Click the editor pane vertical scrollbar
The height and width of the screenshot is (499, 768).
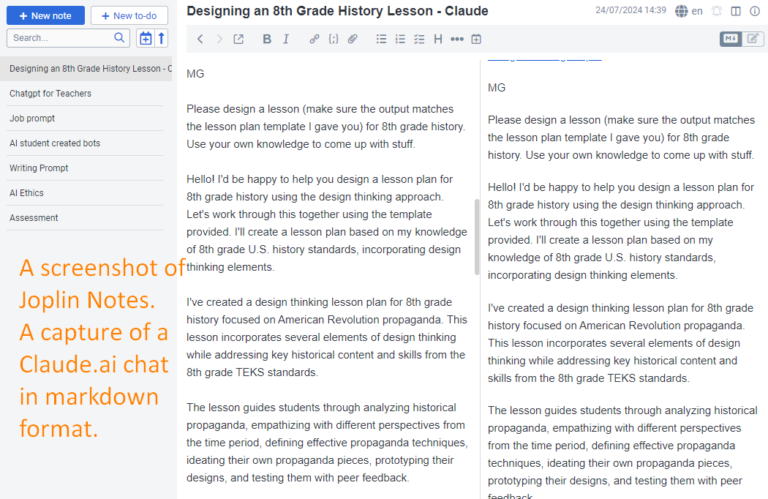coord(477,237)
